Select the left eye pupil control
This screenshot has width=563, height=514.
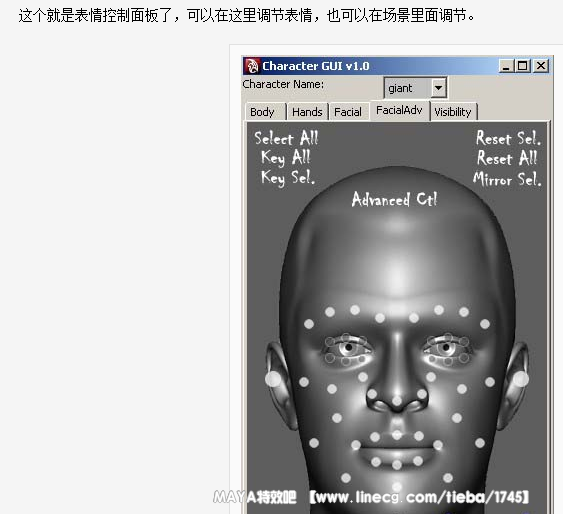pos(348,347)
